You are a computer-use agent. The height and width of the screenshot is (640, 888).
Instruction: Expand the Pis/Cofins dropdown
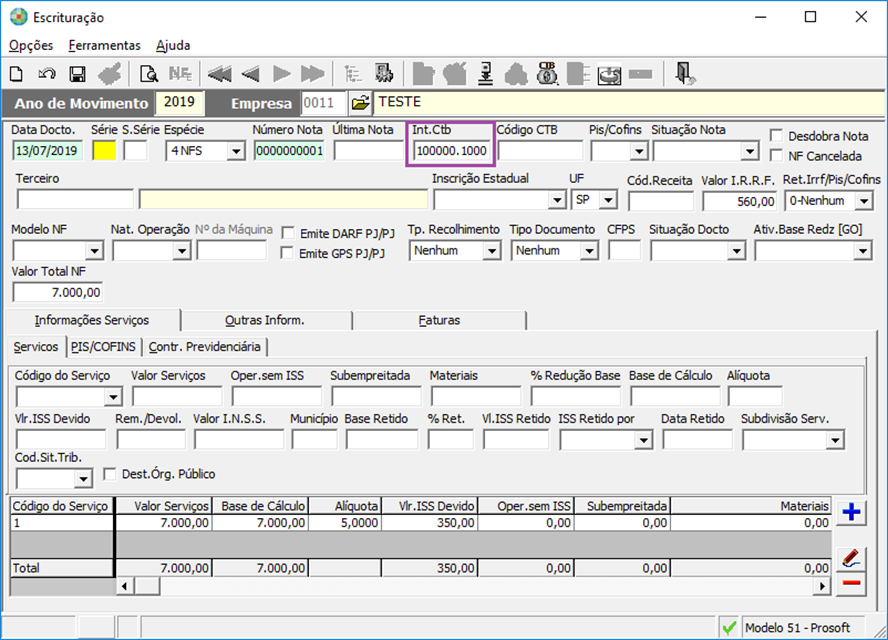(639, 151)
